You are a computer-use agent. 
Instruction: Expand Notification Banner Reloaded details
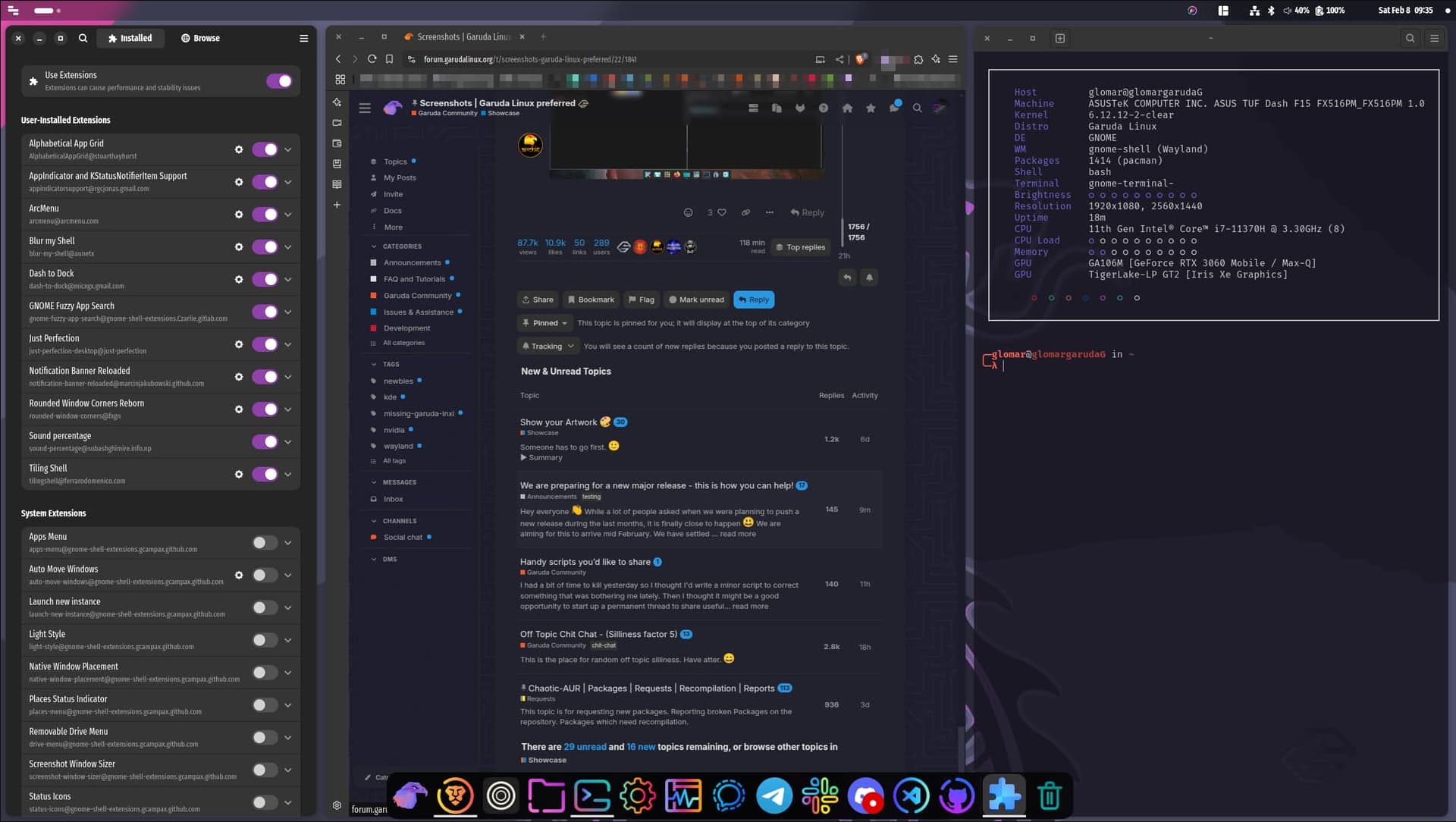[288, 377]
